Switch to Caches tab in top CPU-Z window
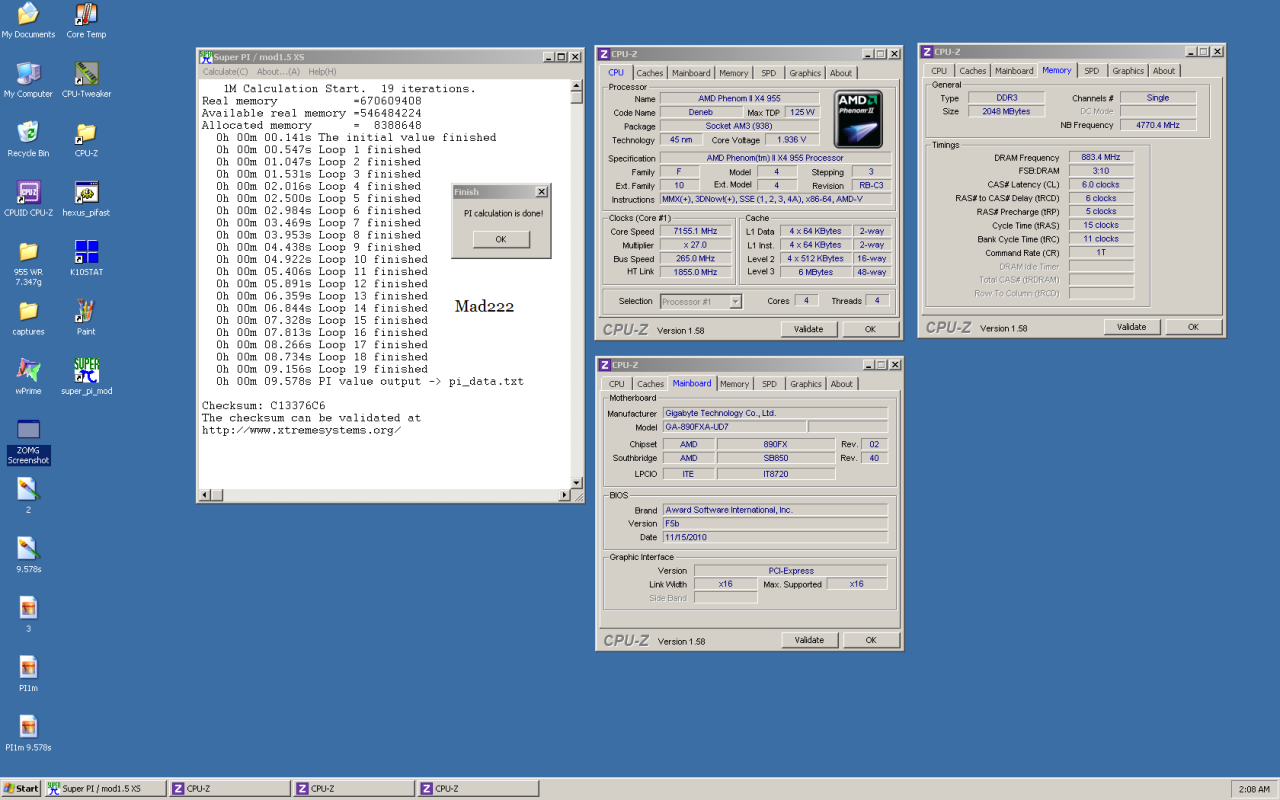This screenshot has width=1280, height=800. click(x=650, y=73)
